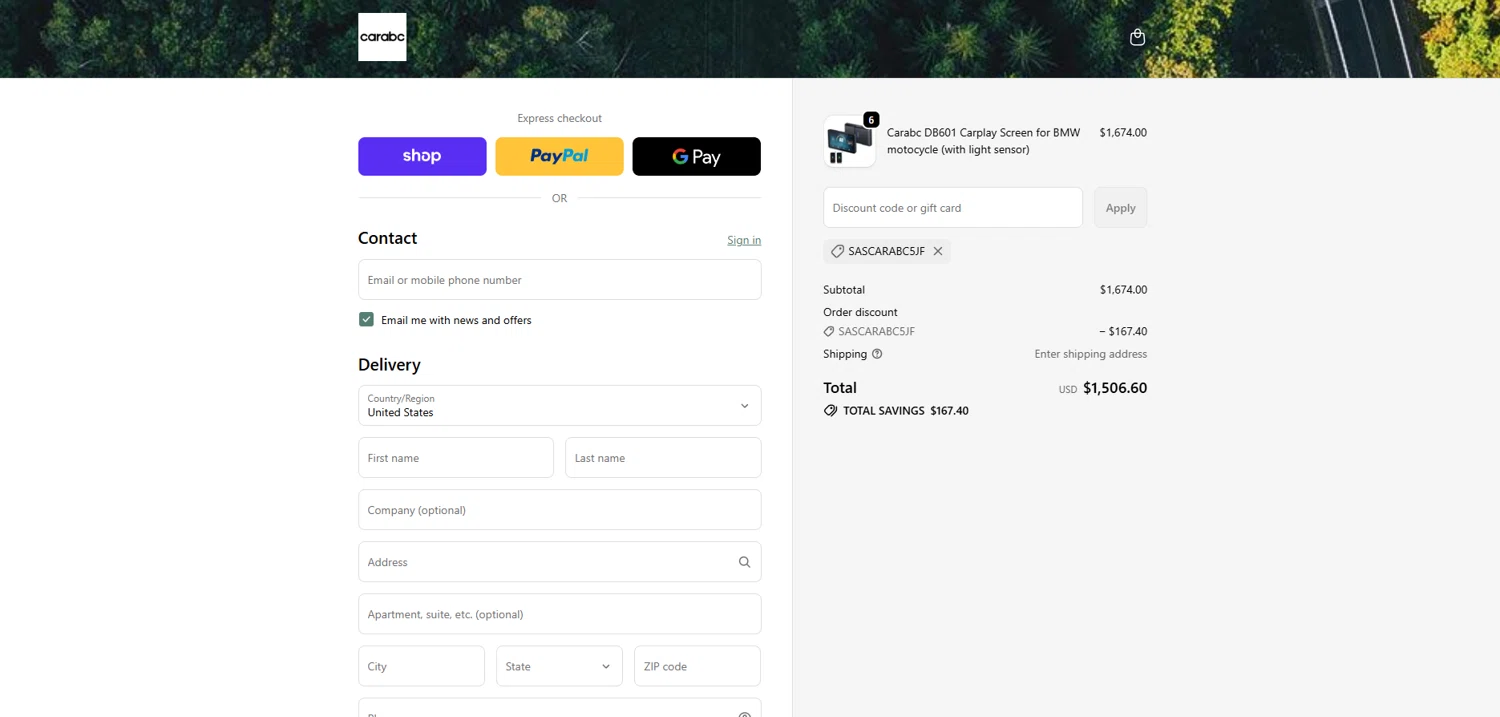Click the address search magnifier icon
Viewport: 1500px width, 717px height.
pos(744,562)
